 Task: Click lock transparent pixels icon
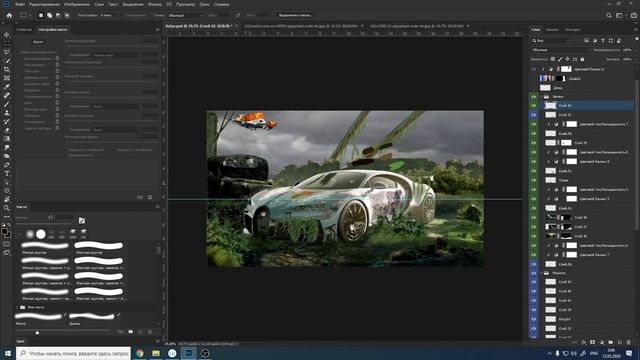[x=553, y=59]
